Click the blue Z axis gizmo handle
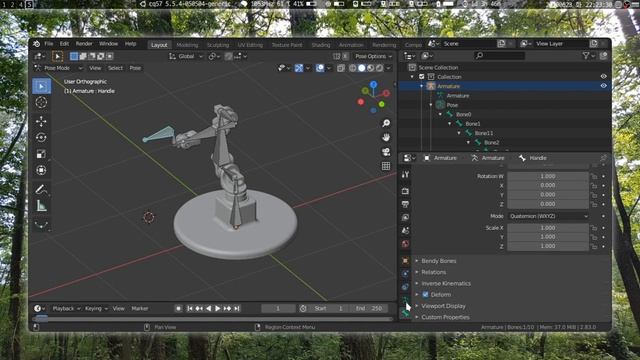The height and width of the screenshot is (360, 640). (x=373, y=84)
